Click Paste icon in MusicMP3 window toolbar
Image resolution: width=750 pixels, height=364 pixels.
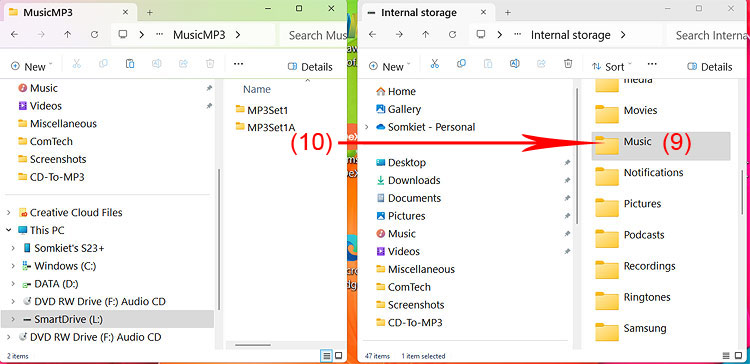tap(130, 64)
